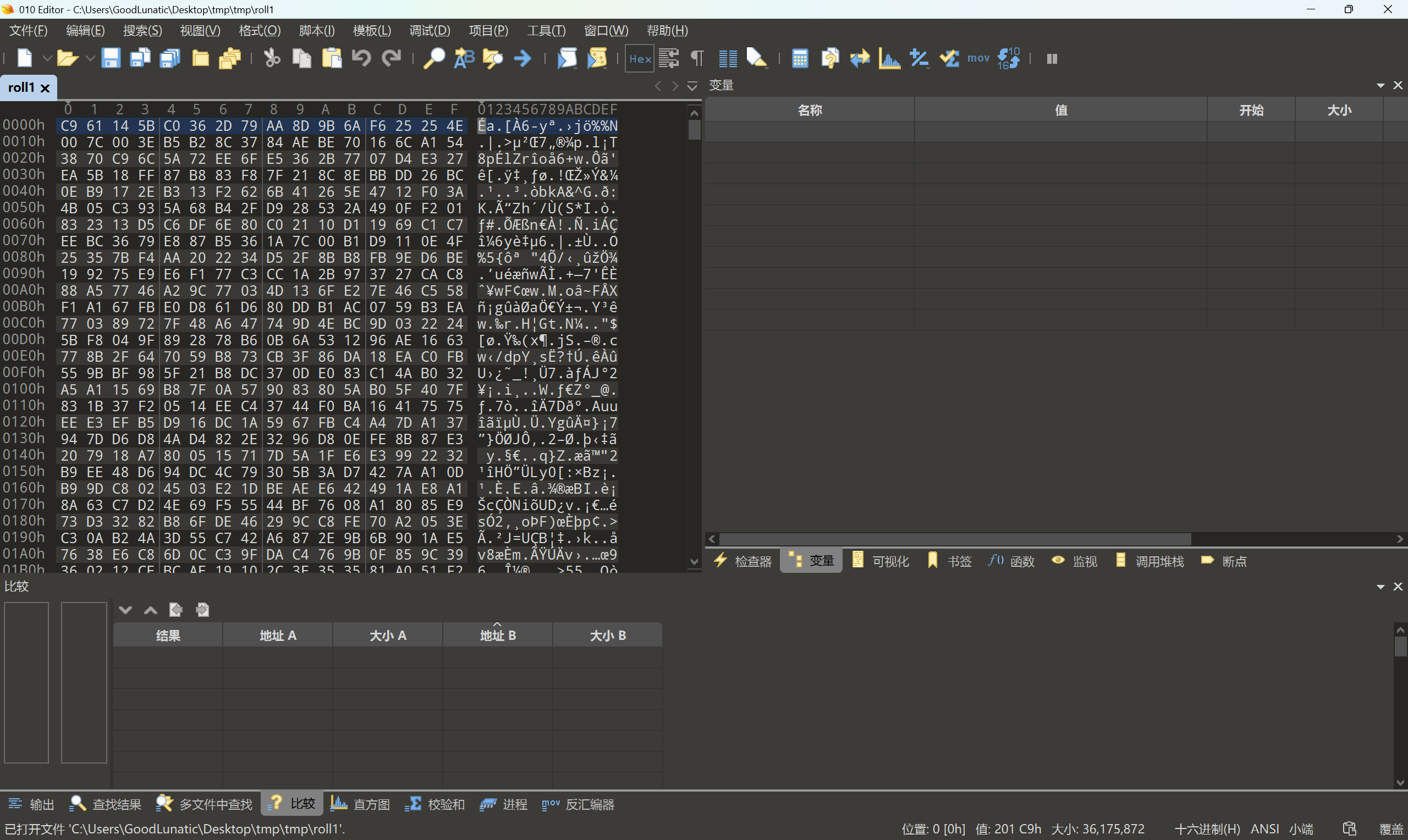Toggle the Hex edit mode button
The width and height of the screenshot is (1408, 840).
640,58
